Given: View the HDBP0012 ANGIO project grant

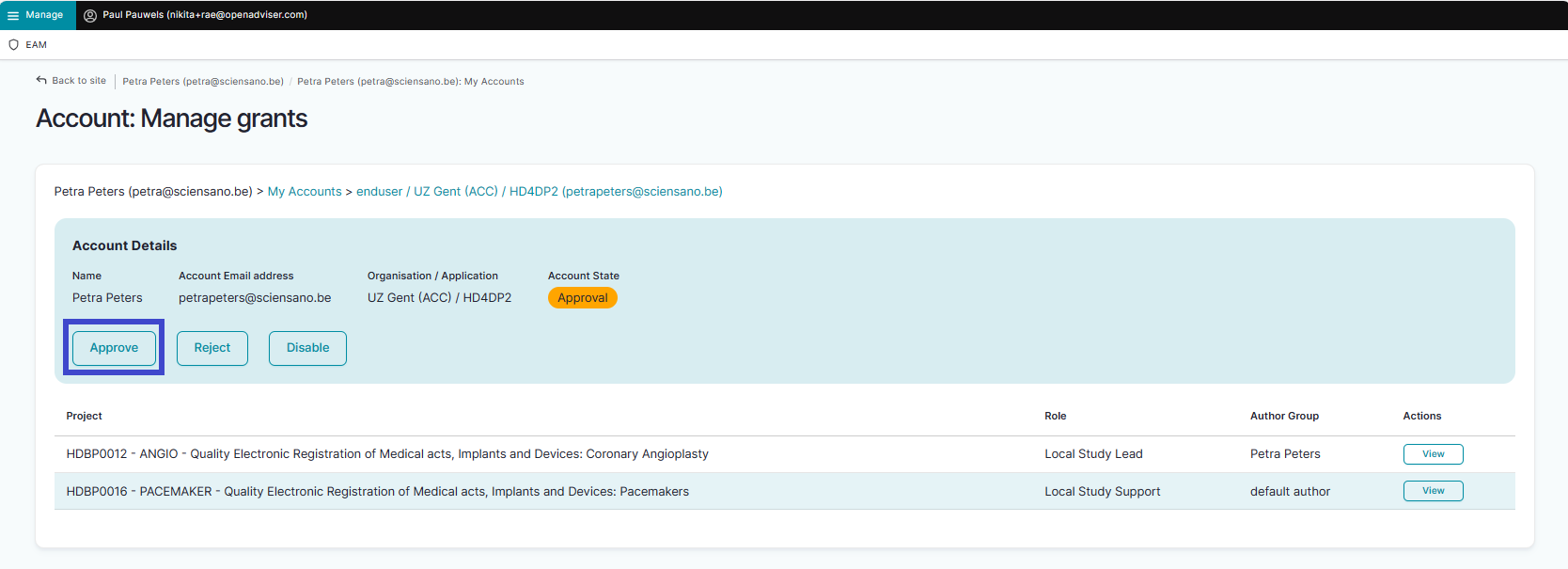Looking at the screenshot, I should pyautogui.click(x=1433, y=454).
